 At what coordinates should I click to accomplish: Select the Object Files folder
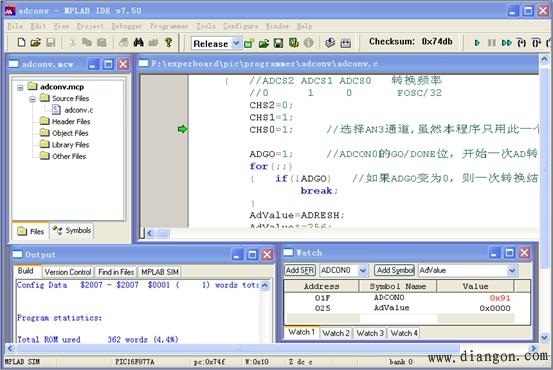(64, 133)
